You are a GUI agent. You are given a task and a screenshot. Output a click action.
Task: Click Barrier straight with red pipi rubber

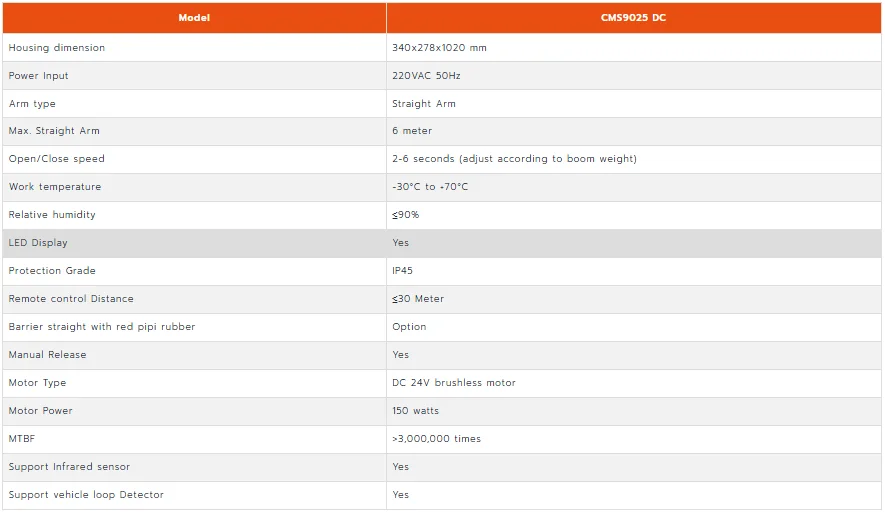click(x=102, y=327)
